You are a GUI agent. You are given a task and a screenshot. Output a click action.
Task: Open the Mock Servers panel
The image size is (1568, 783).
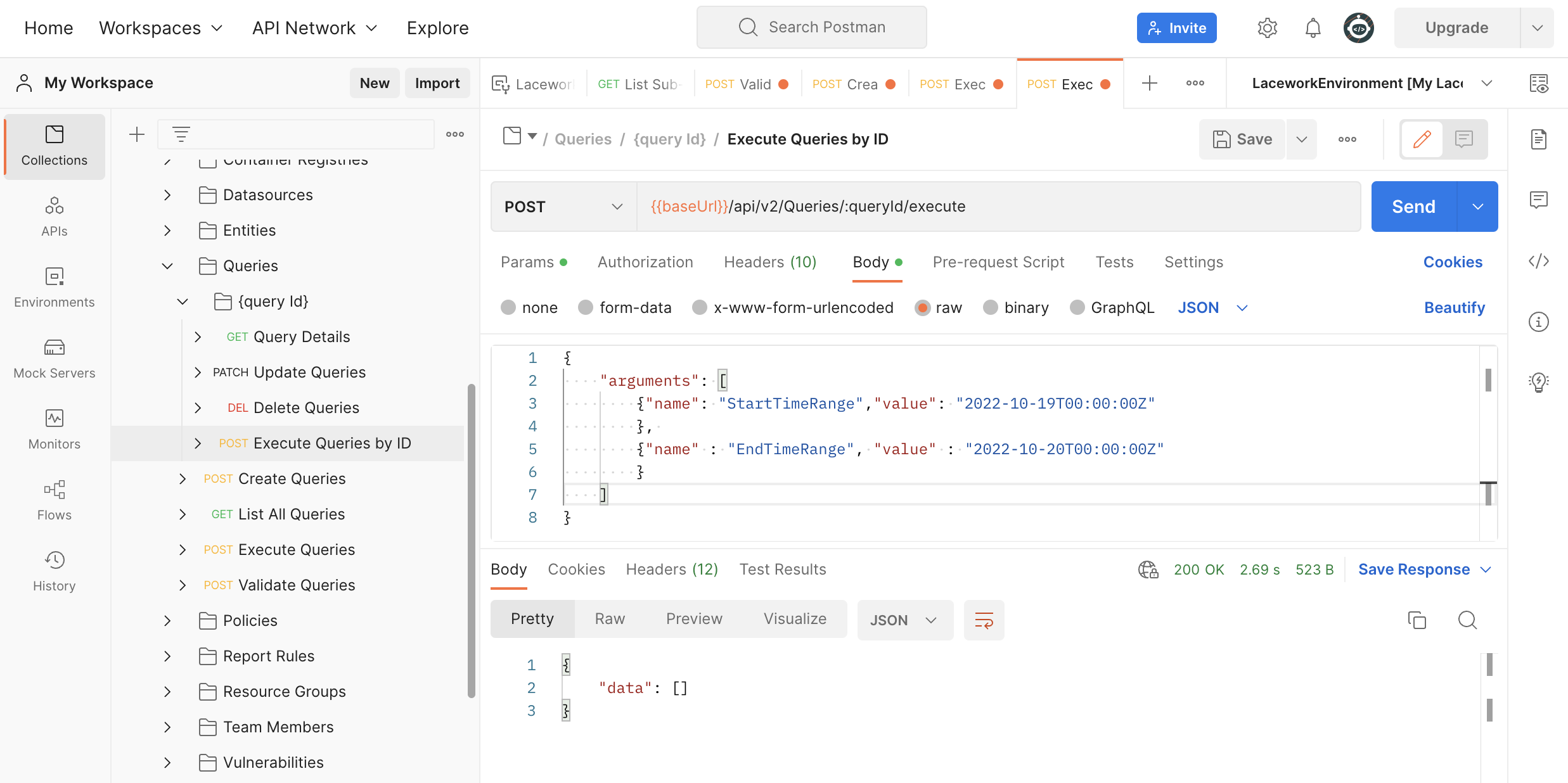[54, 358]
